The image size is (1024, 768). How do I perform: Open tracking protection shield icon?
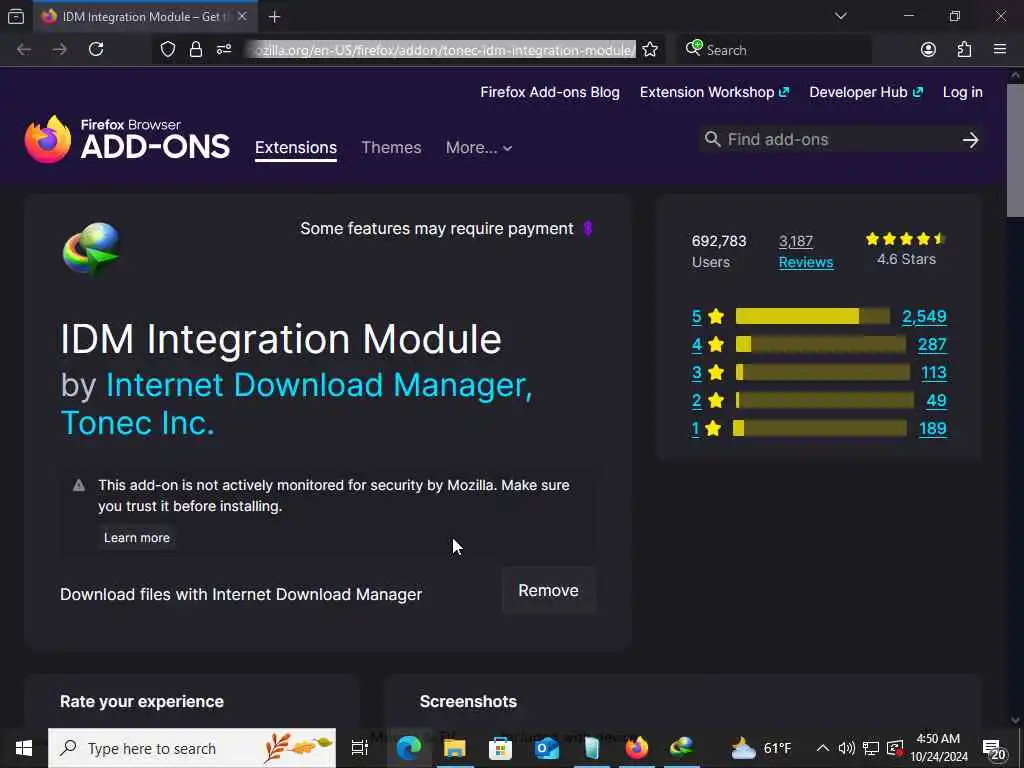(168, 50)
